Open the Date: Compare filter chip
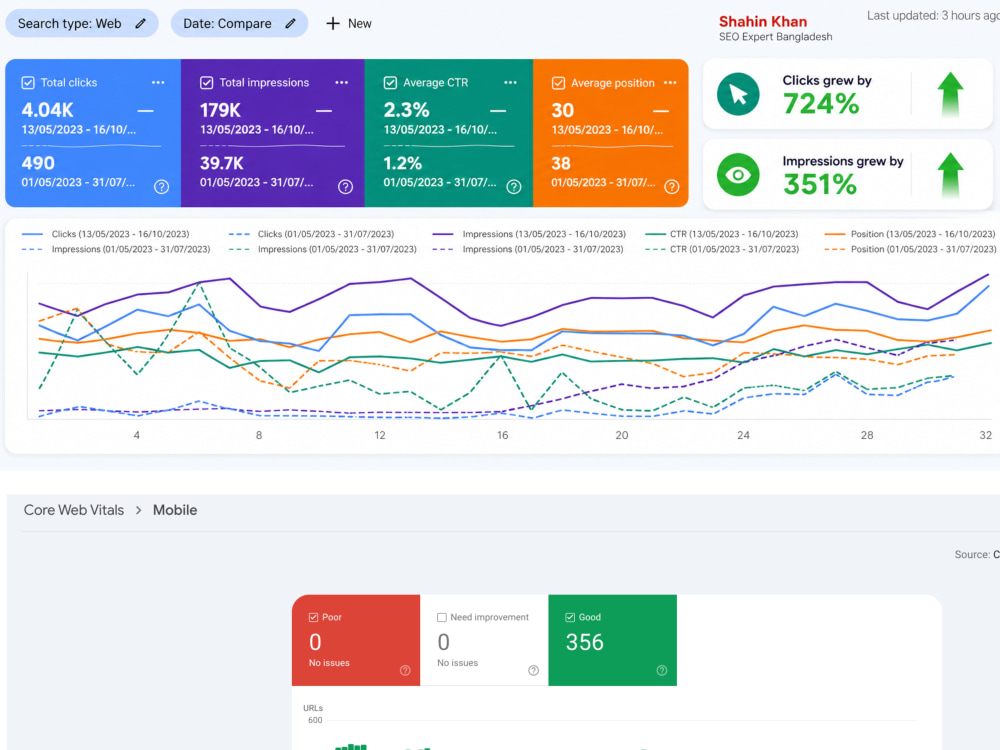 (239, 24)
